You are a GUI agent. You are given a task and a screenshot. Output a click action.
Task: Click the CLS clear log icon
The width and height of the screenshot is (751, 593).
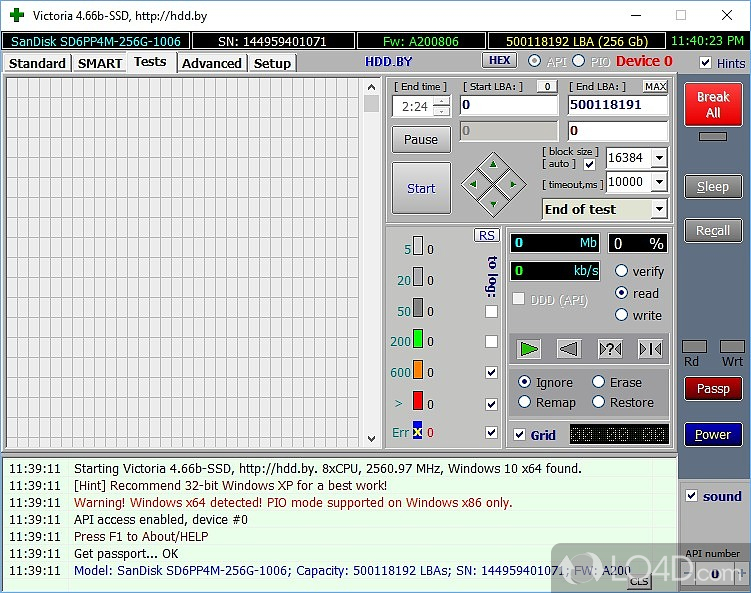click(x=639, y=581)
